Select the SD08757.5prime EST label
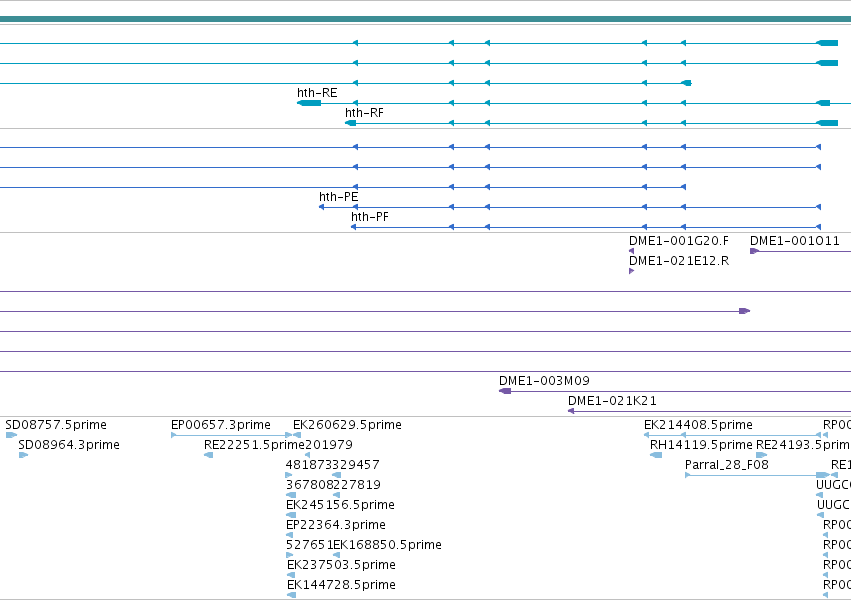The image size is (851, 600). click(56, 425)
